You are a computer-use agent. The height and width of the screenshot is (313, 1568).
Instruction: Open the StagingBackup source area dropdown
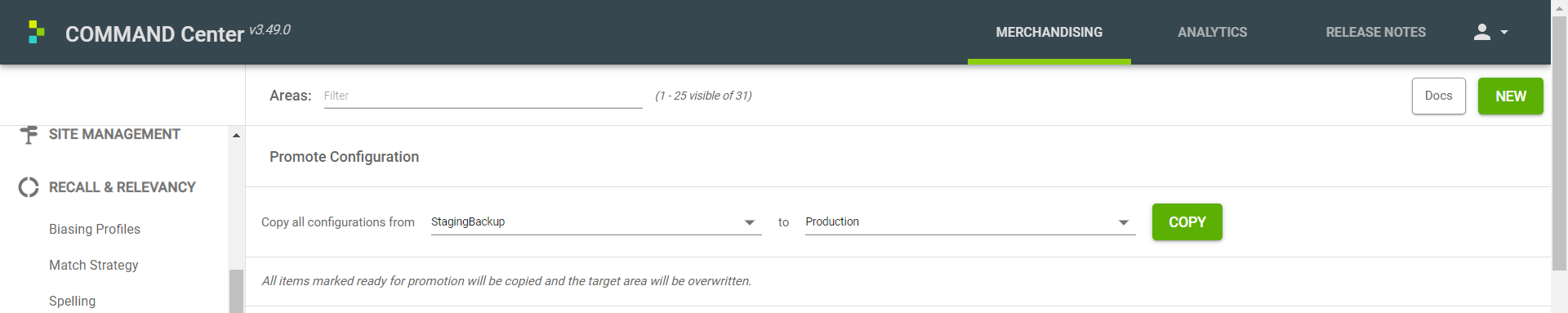(596, 222)
